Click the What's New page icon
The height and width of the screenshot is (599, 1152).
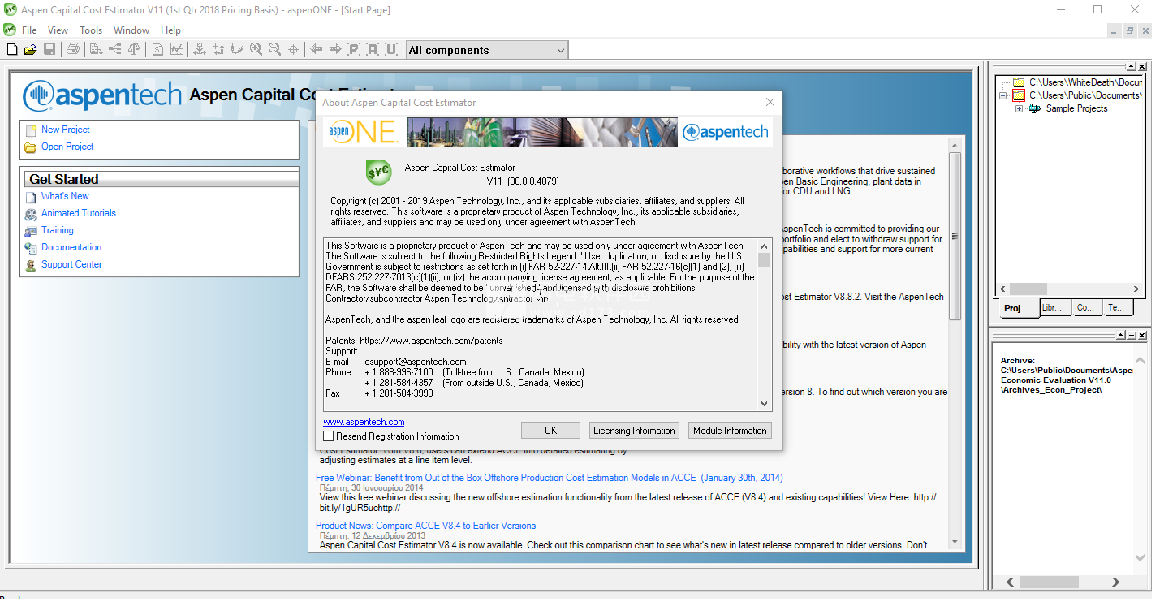(x=30, y=197)
